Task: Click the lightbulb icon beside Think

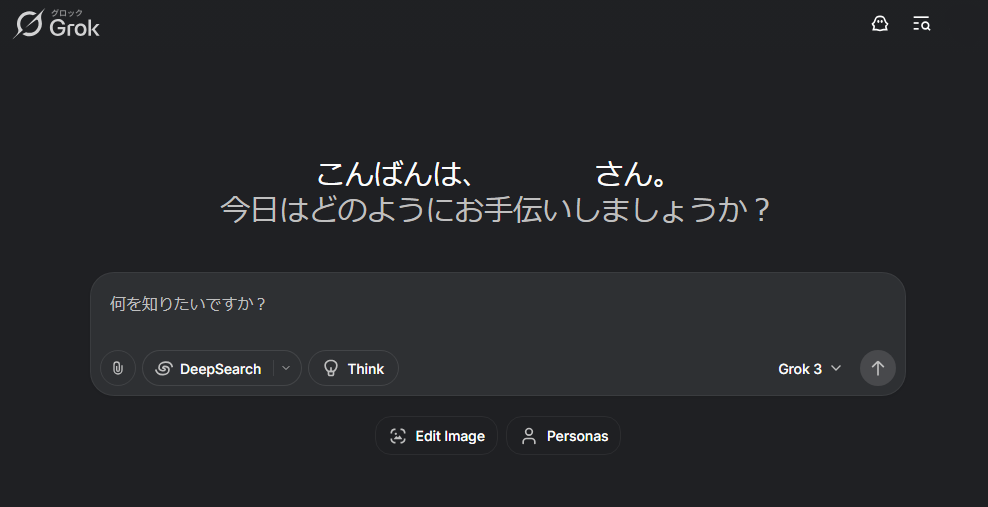Action: 331,368
